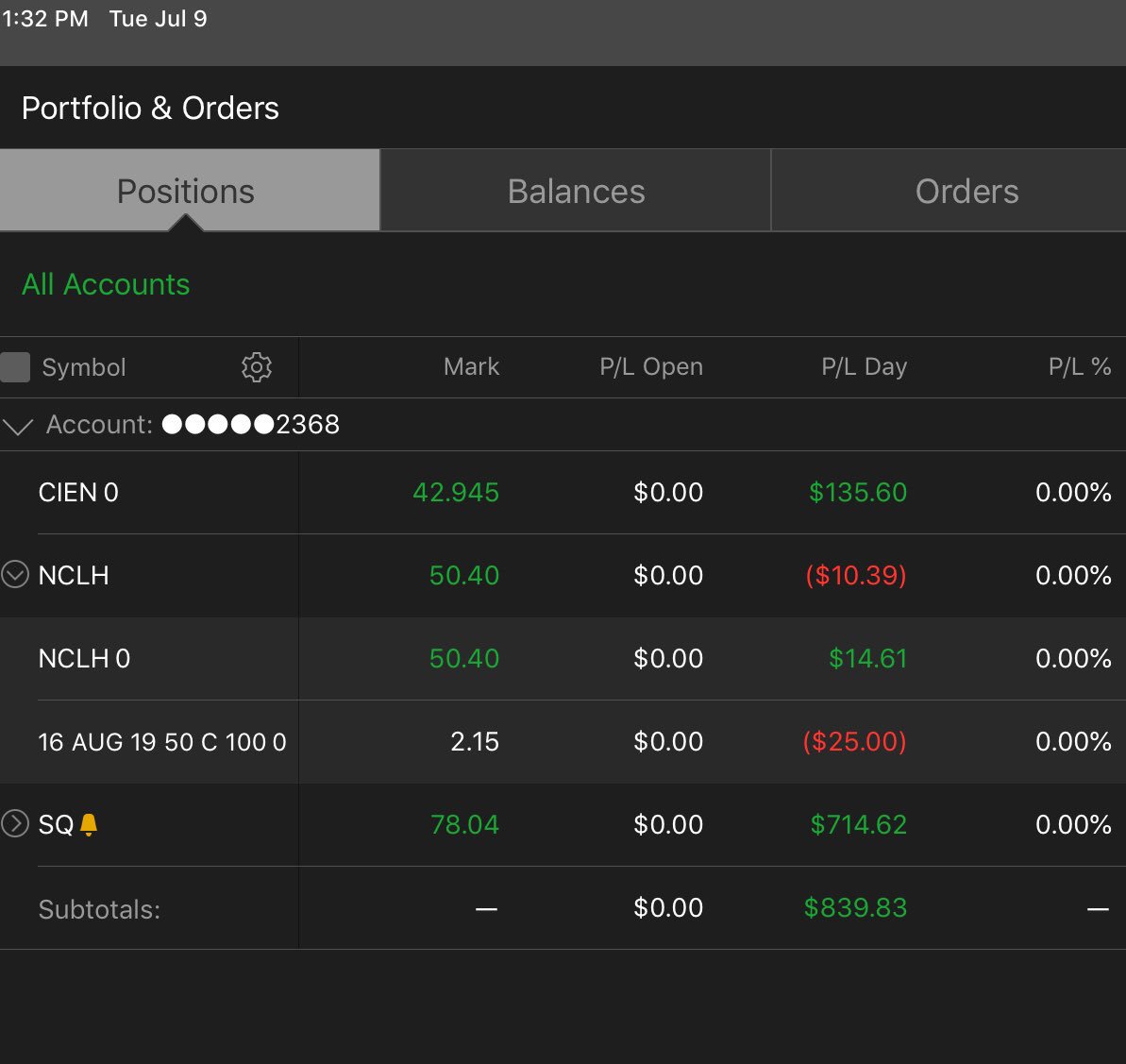Viewport: 1126px width, 1064px height.
Task: Sort by the P/L % column header
Action: click(1080, 366)
